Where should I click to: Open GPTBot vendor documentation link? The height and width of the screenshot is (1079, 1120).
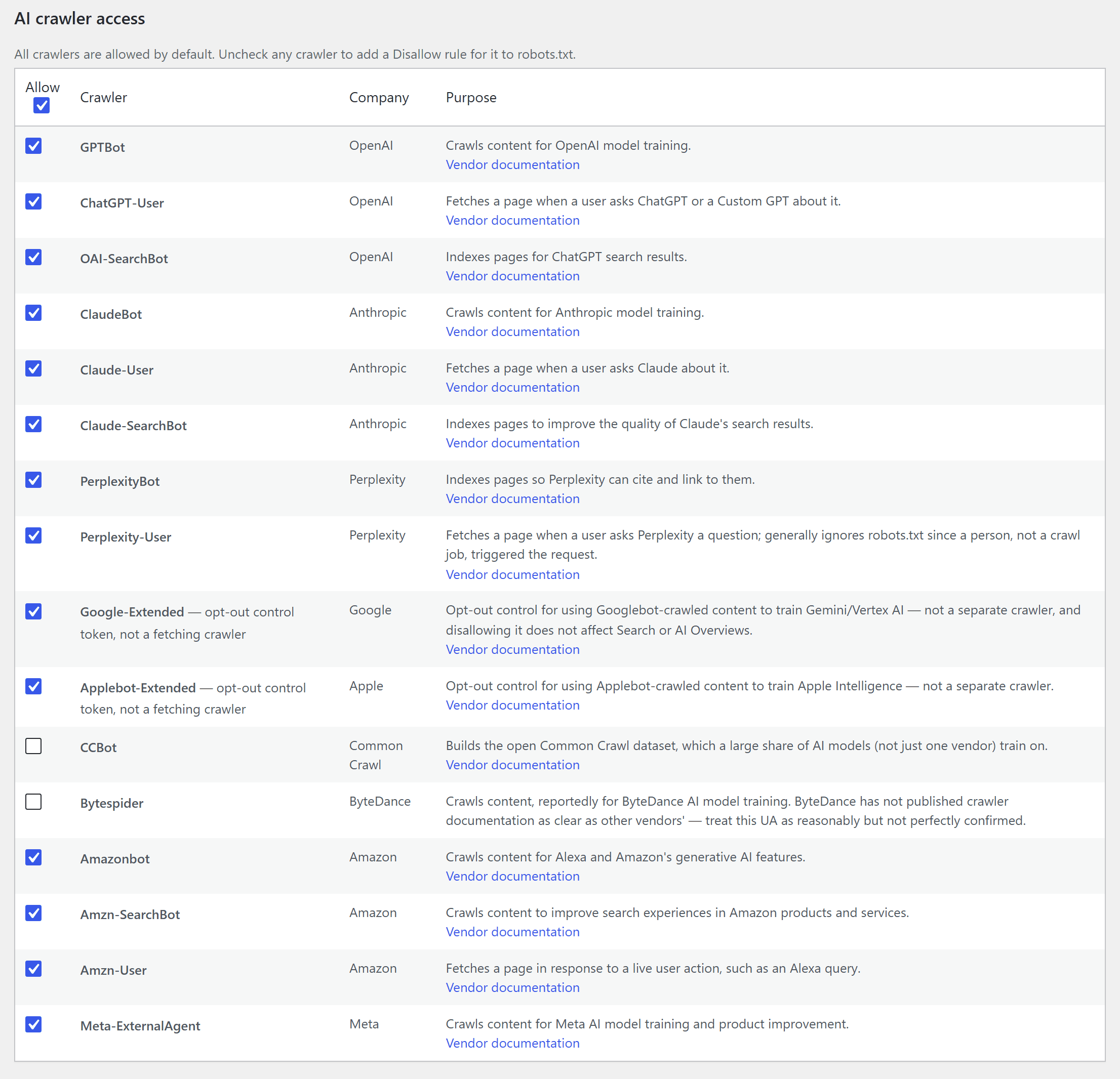click(512, 164)
